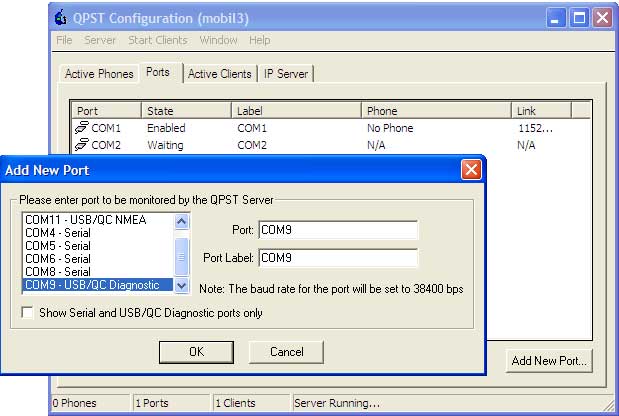Enable Show Serial and USB/QC Diagnostic ports only
The height and width of the screenshot is (416, 619).
27,313
